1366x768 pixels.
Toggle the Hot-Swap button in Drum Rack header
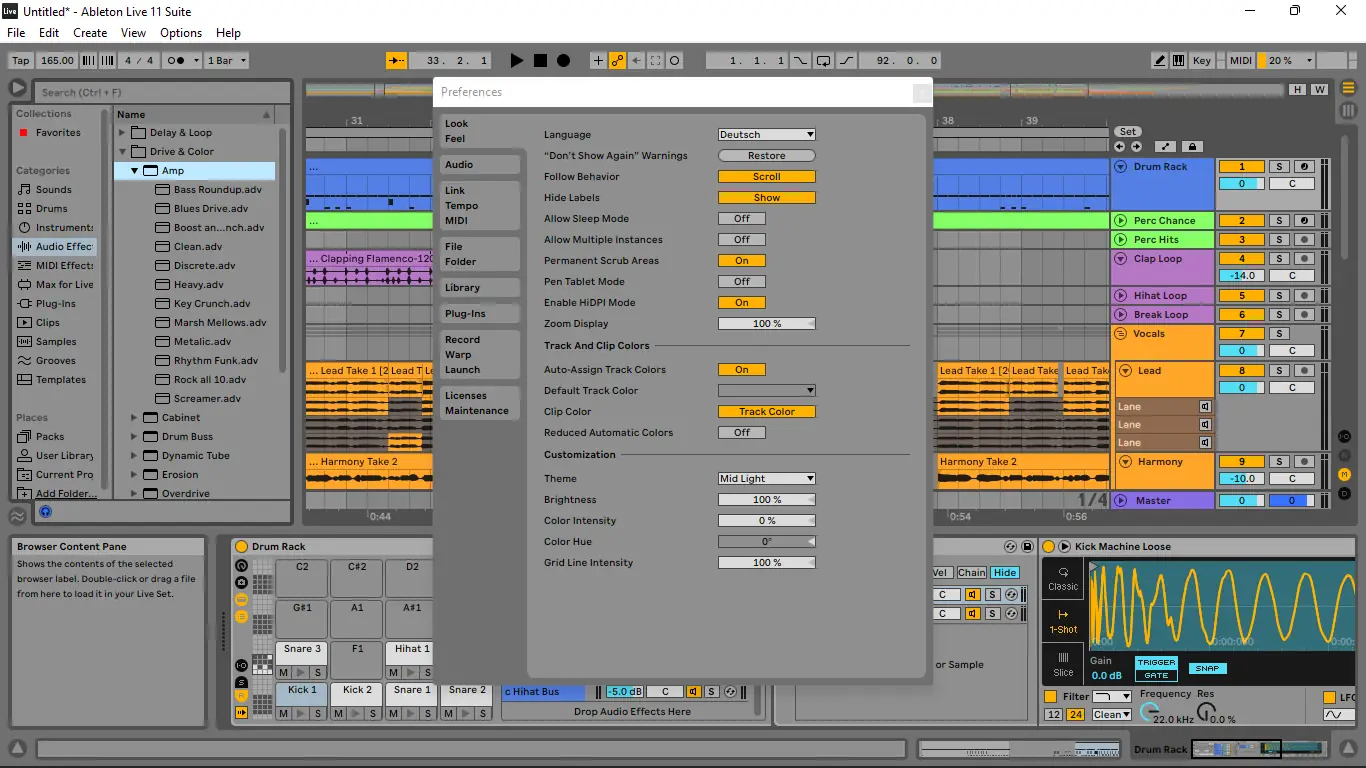point(1010,547)
